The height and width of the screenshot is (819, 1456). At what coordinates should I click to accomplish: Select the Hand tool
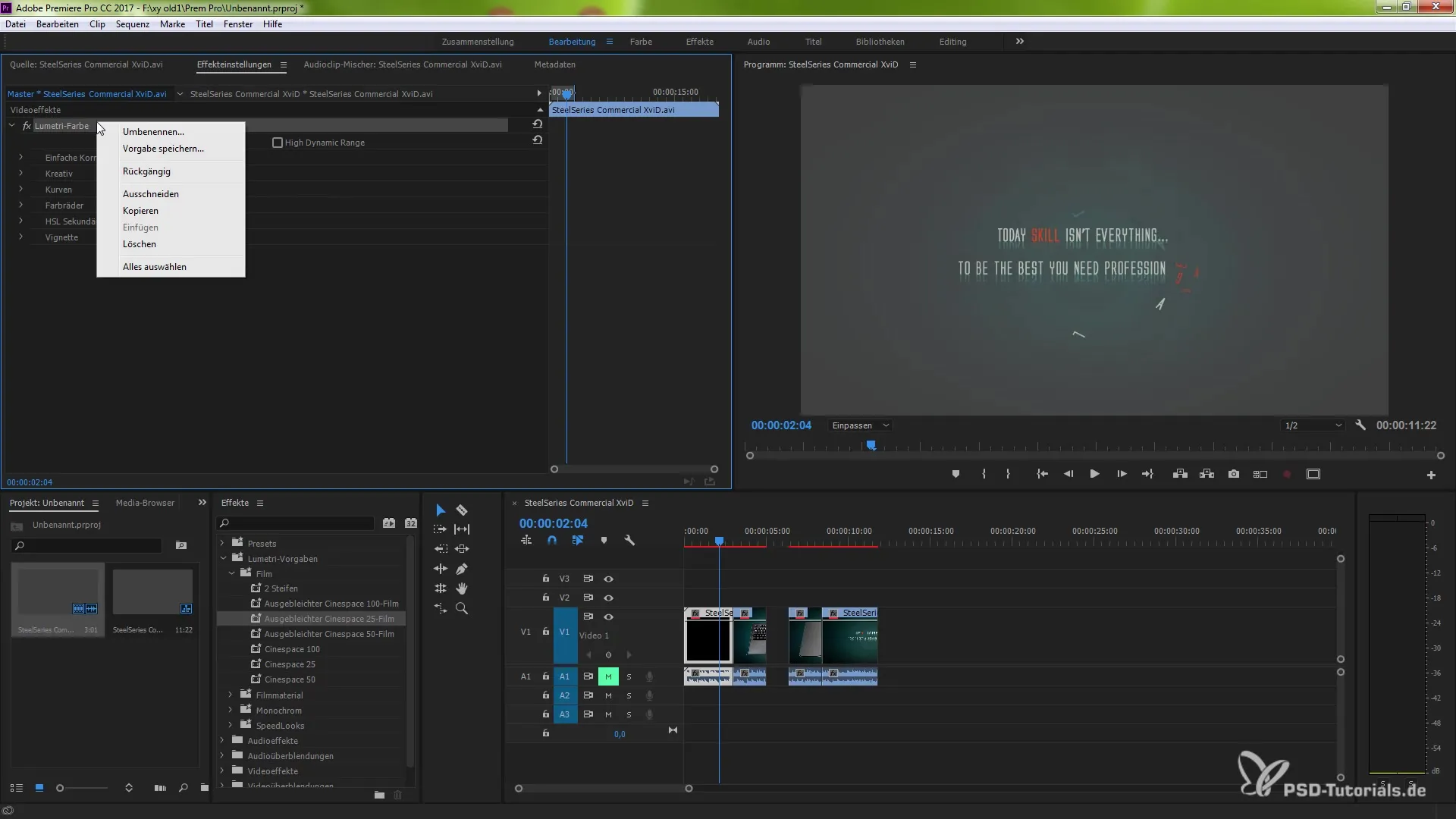pos(462,588)
